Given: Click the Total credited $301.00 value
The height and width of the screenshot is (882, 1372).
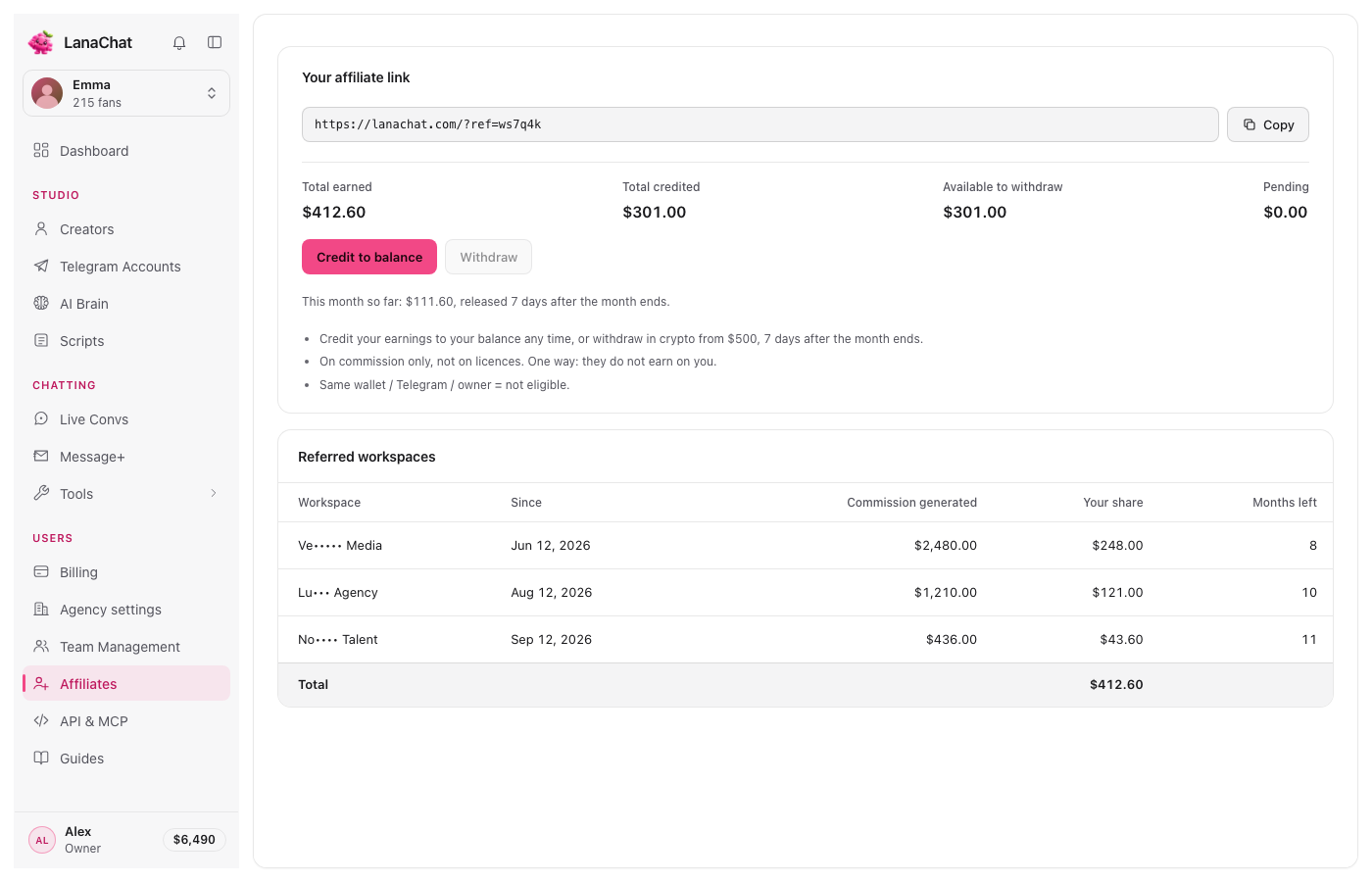Looking at the screenshot, I should [x=655, y=212].
